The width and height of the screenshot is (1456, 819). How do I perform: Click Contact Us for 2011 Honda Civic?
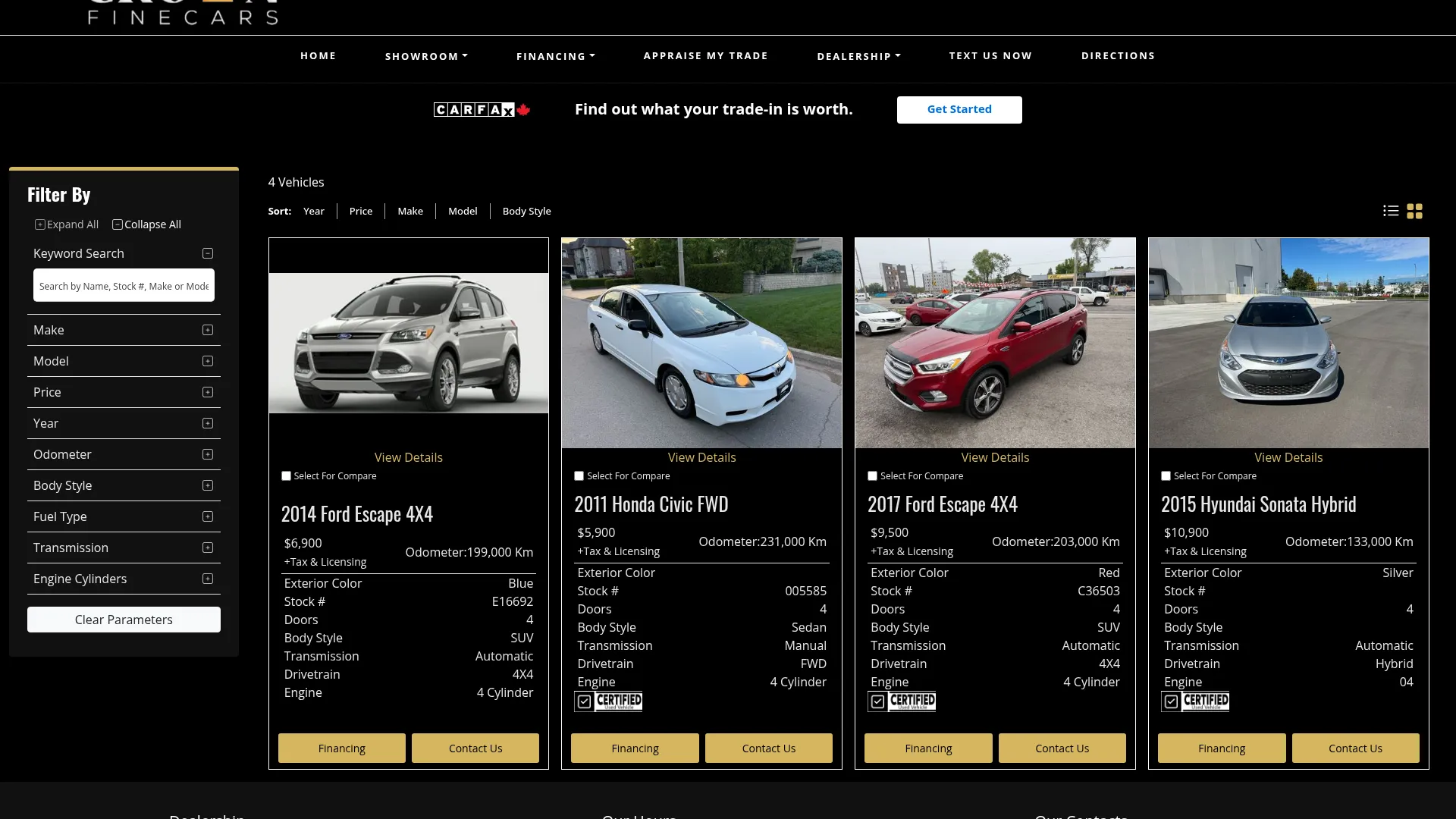[769, 748]
